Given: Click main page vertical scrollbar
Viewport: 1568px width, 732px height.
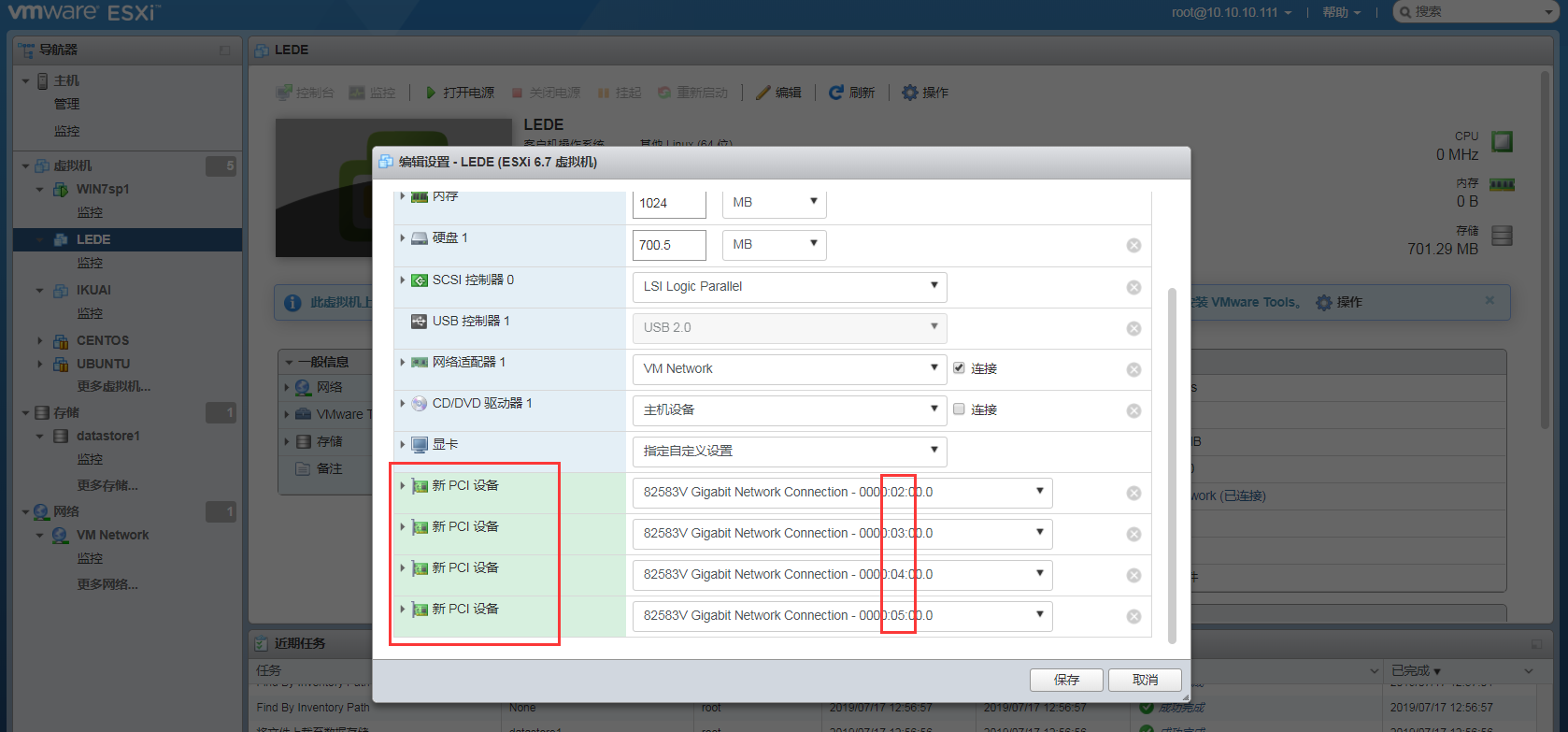Looking at the screenshot, I should [x=1546, y=250].
